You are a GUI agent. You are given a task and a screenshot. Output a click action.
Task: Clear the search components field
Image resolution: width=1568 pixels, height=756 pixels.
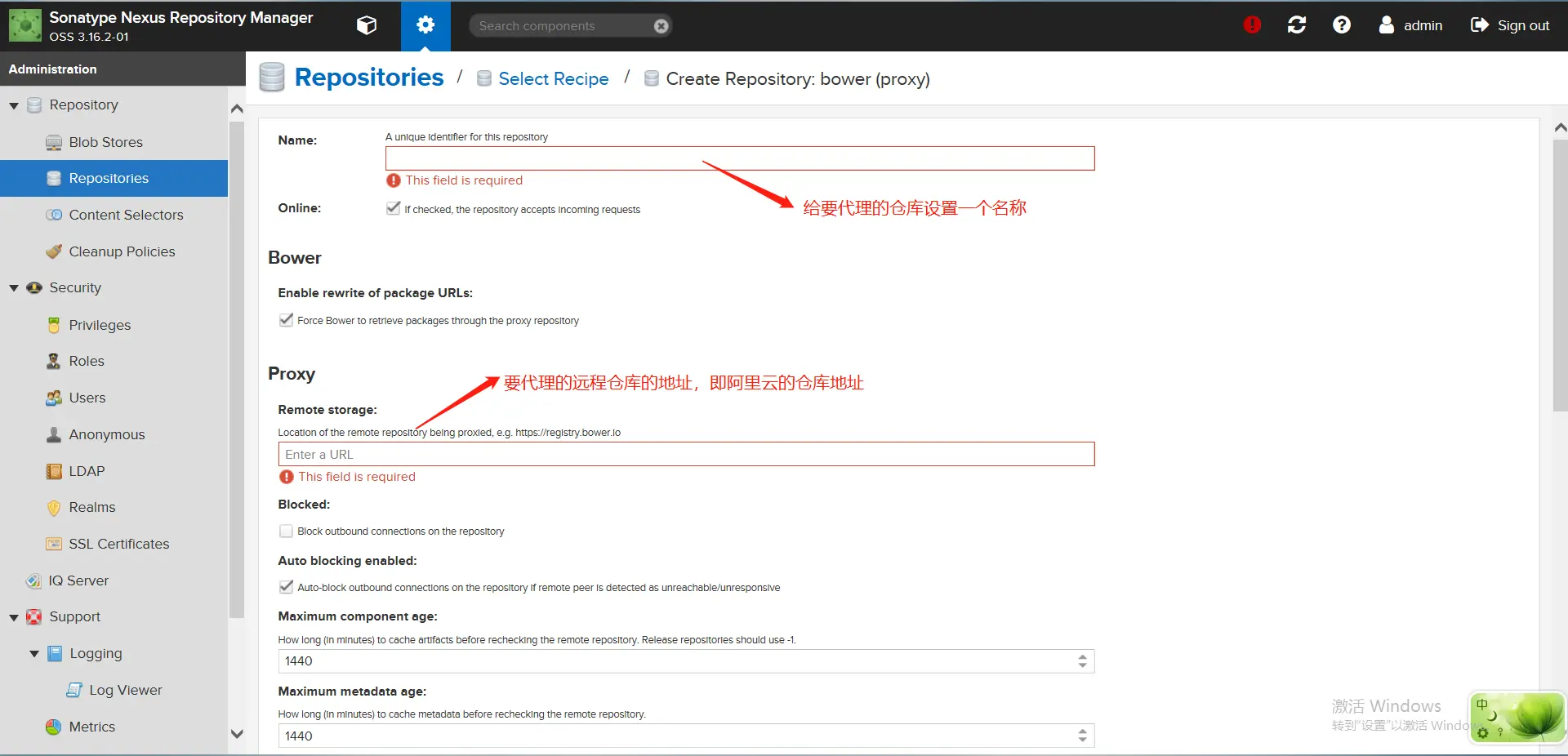[x=661, y=26]
